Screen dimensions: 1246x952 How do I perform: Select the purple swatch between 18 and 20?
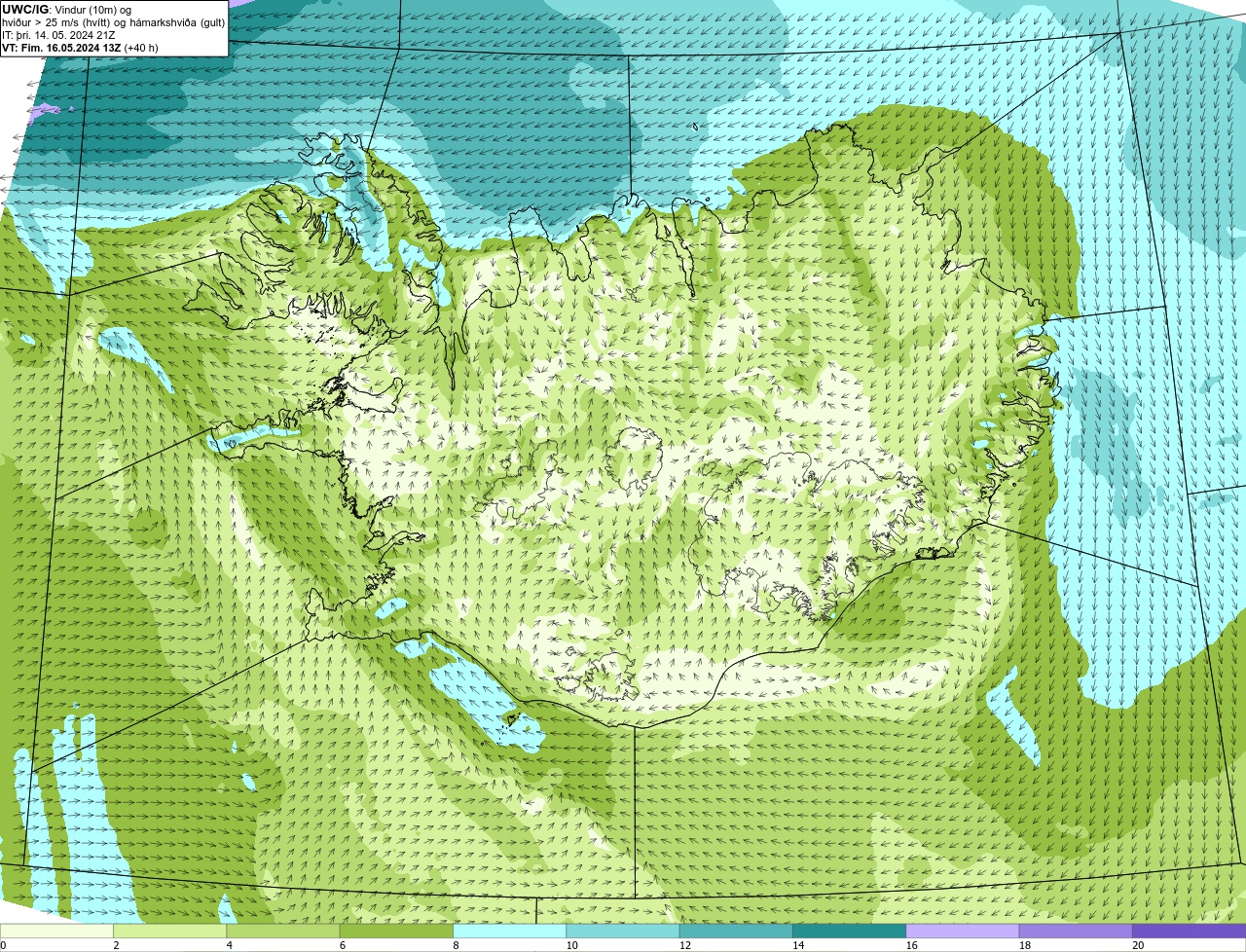click(1076, 932)
